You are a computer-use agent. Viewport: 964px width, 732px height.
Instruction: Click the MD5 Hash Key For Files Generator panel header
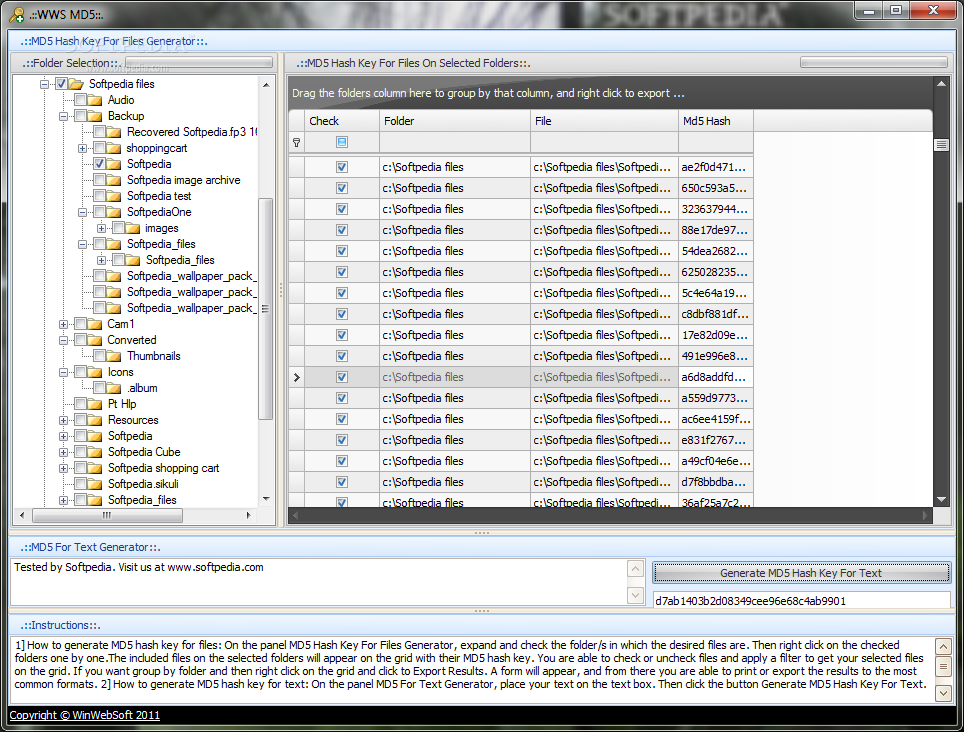click(x=482, y=41)
